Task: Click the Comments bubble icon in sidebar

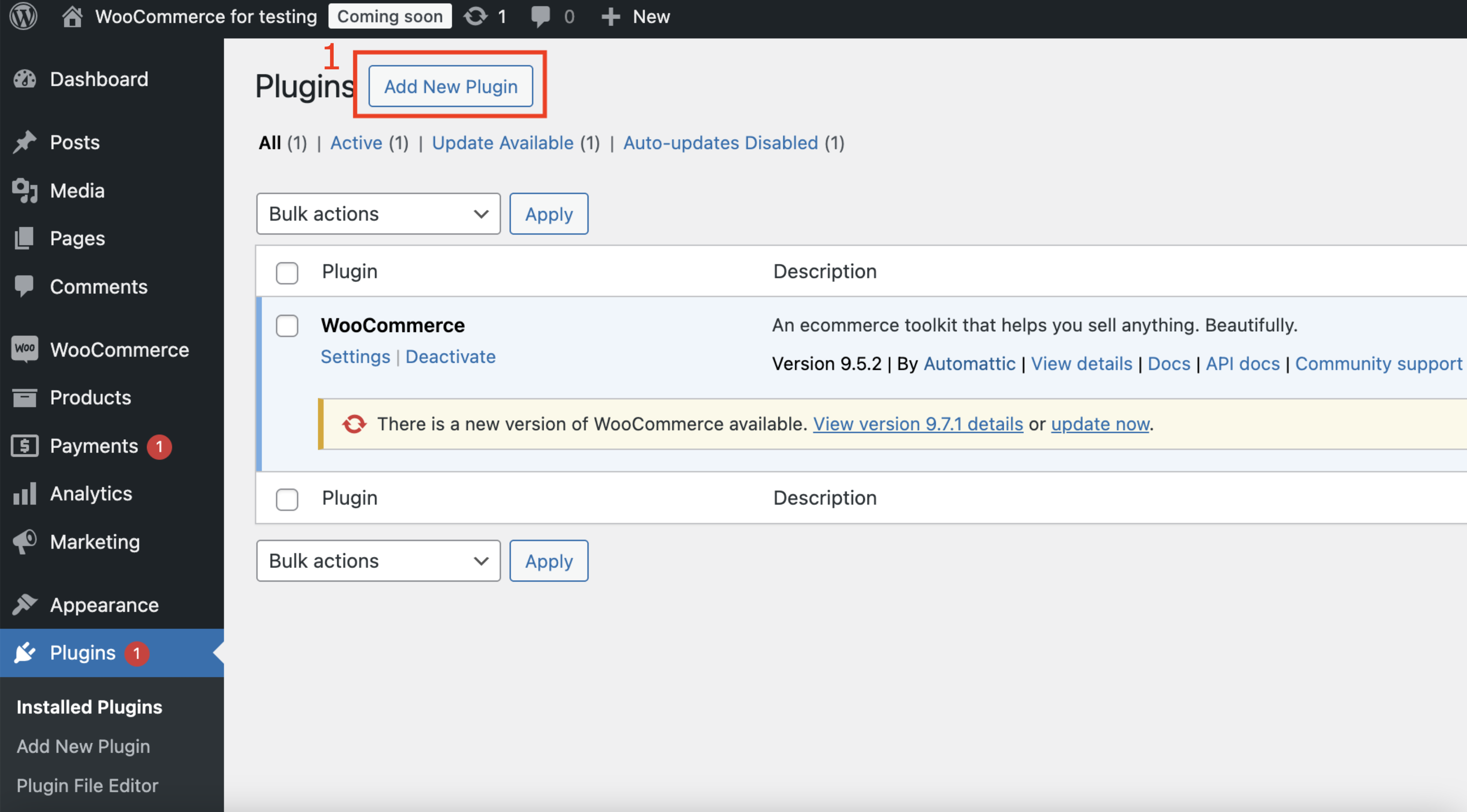Action: point(25,286)
